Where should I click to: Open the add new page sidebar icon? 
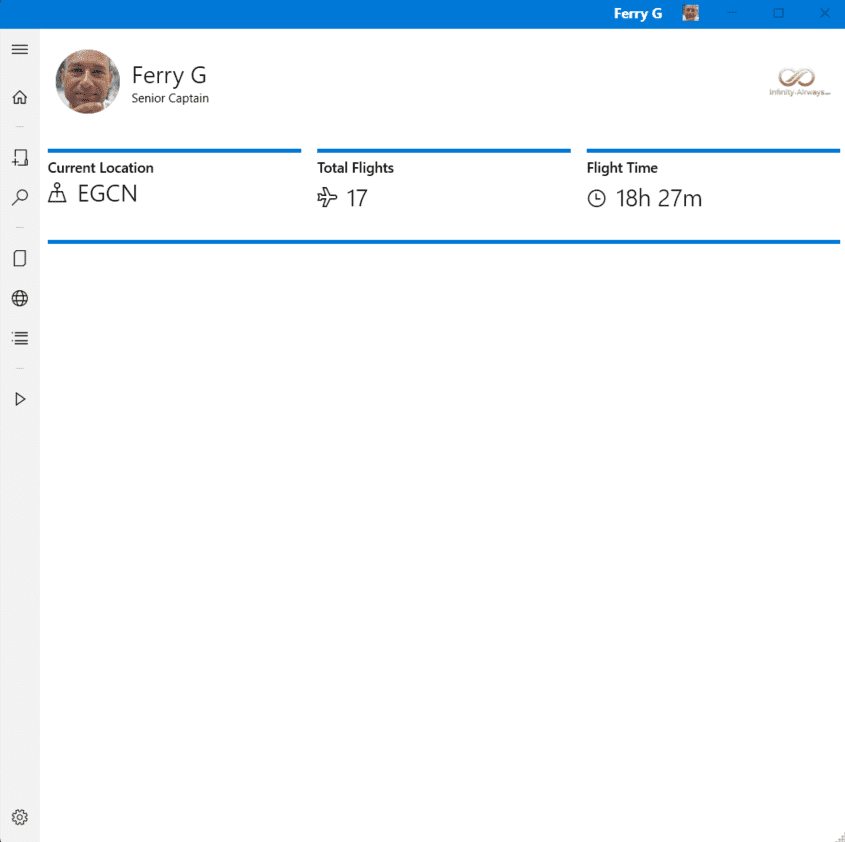pos(20,158)
